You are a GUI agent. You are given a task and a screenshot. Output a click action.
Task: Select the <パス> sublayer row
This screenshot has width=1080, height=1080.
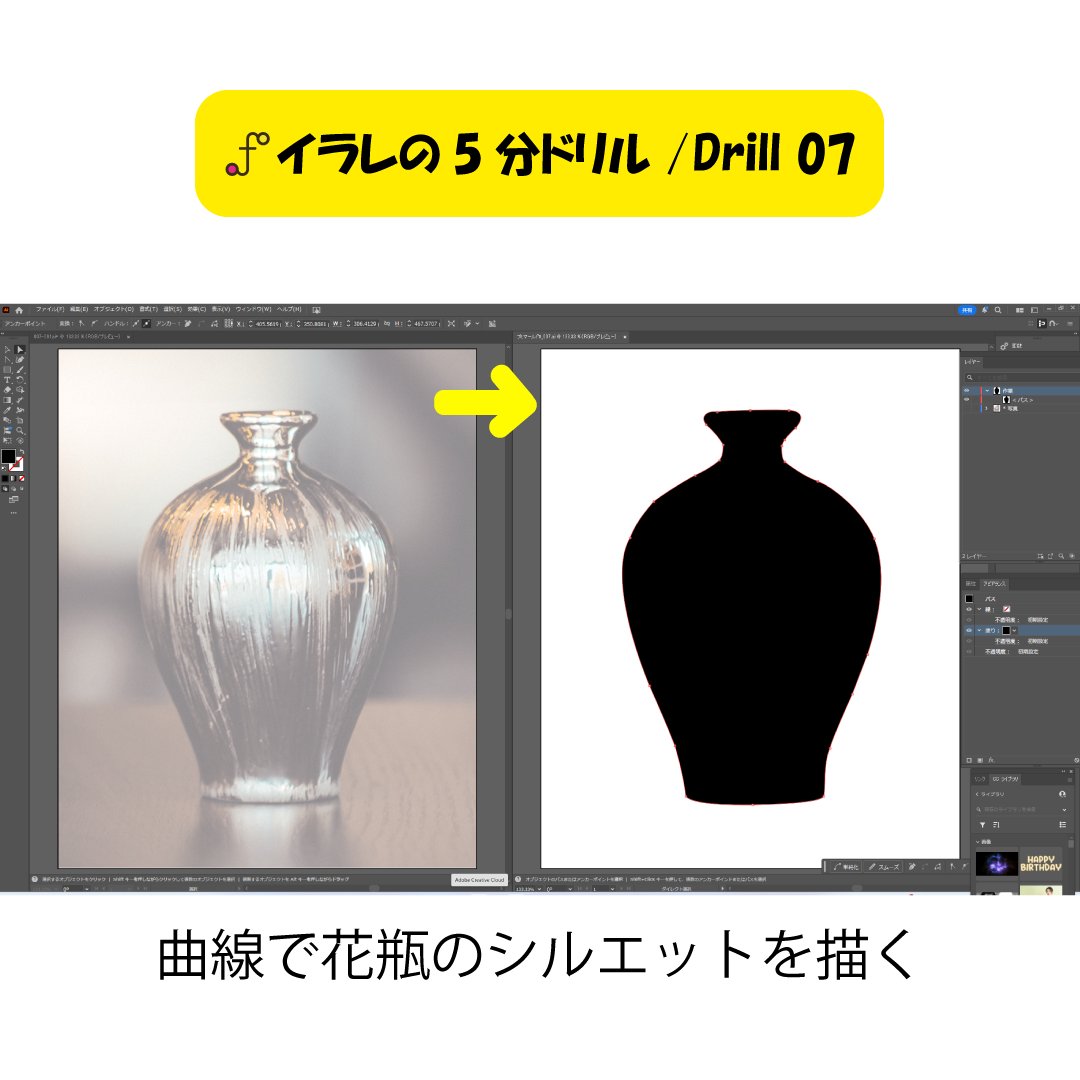point(1021,399)
